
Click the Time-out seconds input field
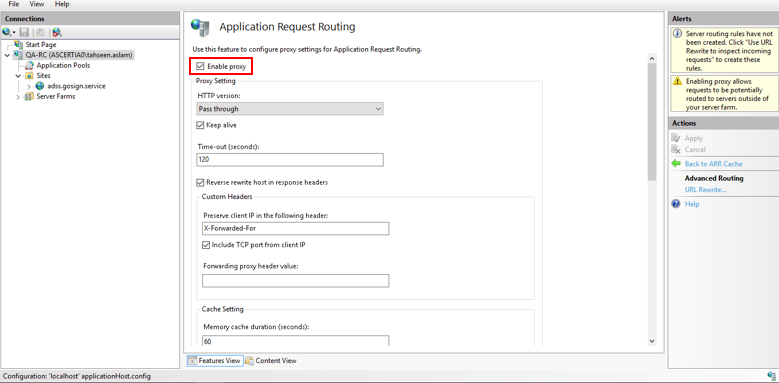point(290,159)
